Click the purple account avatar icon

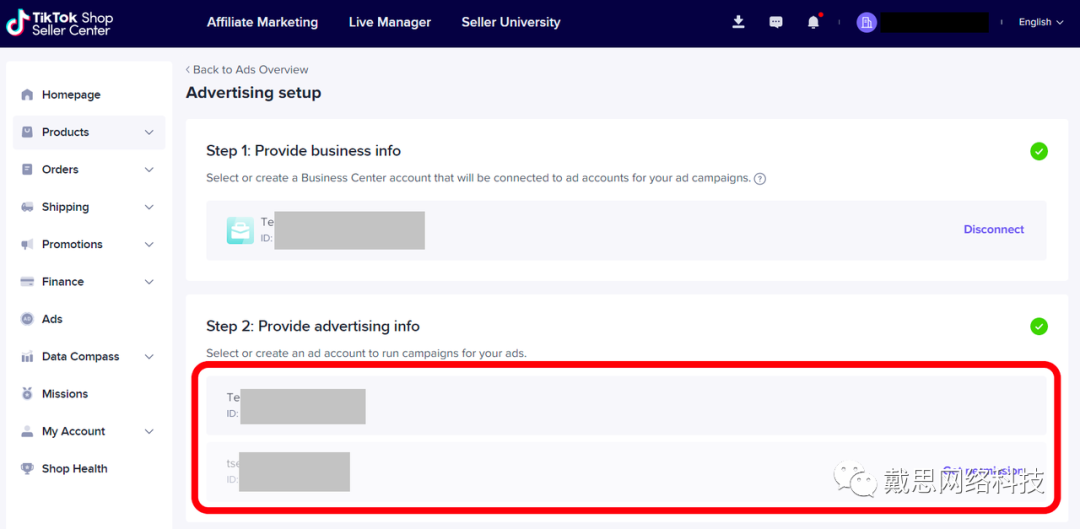(x=866, y=22)
